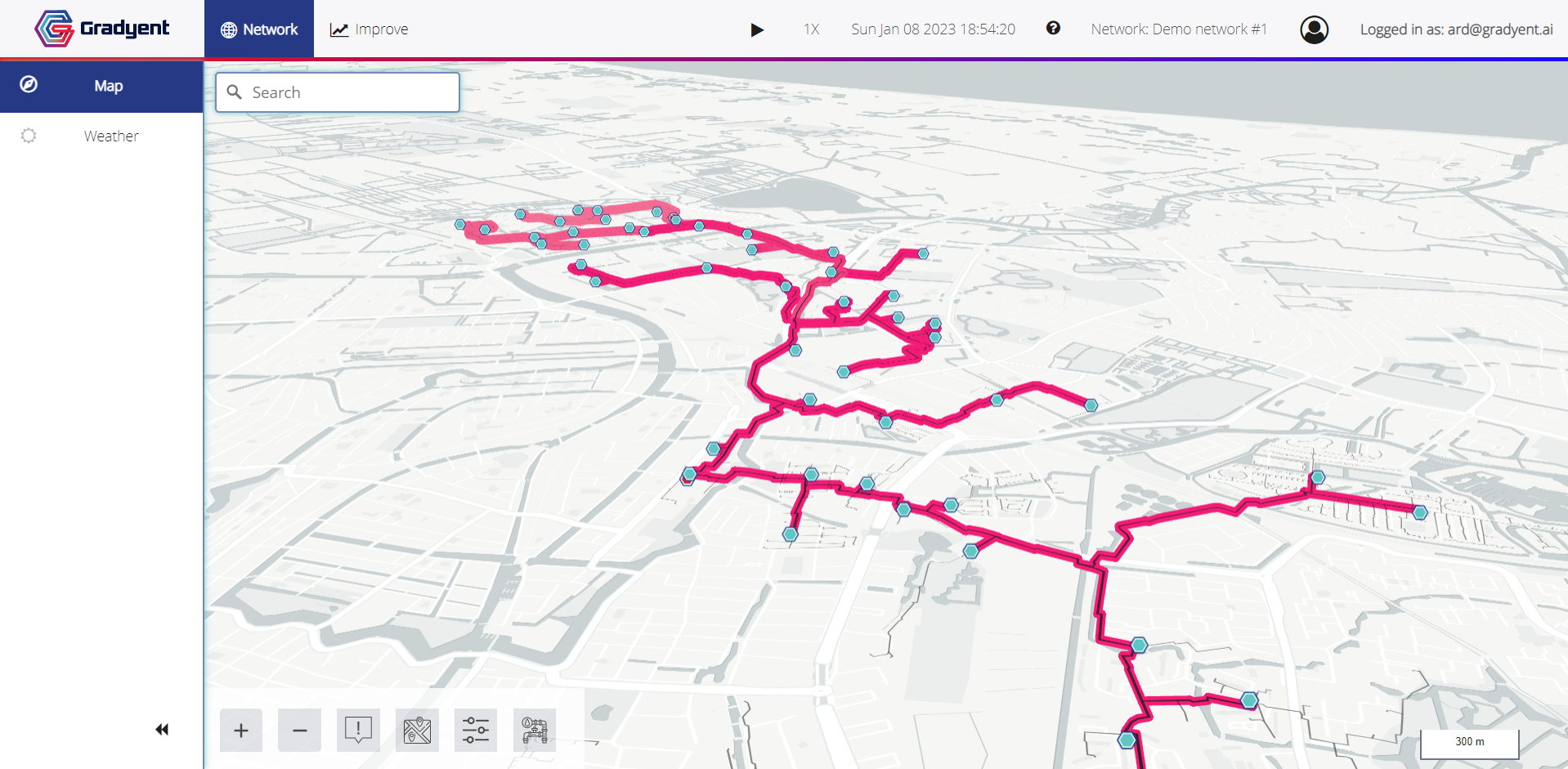Open the pipes and valve icon
Screen dimensions: 1568x769
coord(535,730)
